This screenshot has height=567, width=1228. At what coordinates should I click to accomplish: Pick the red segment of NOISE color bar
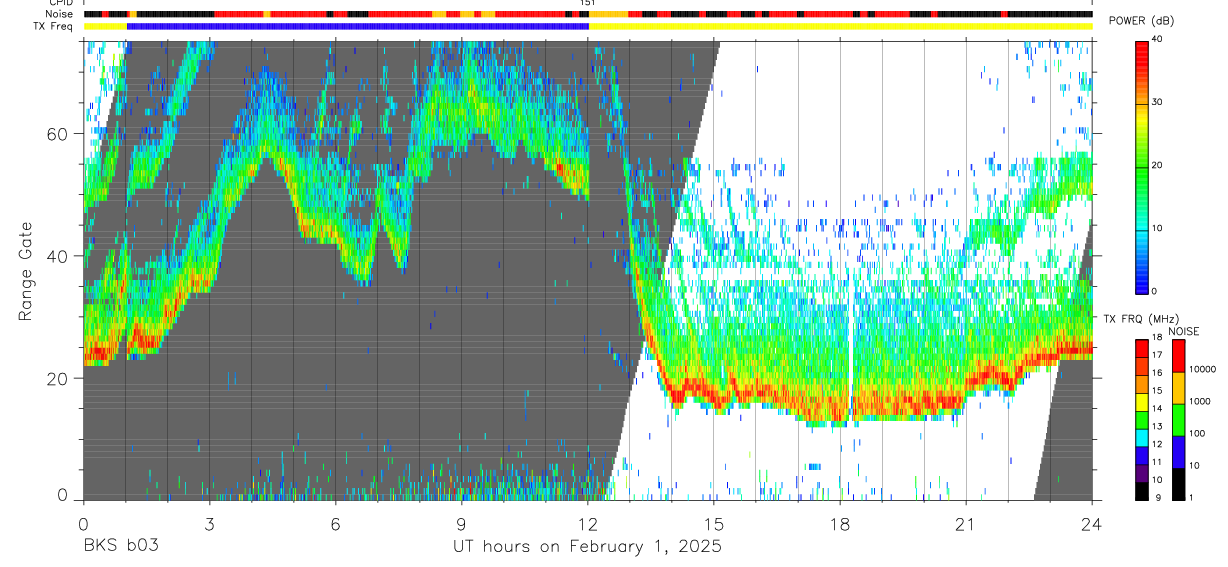(1178, 356)
